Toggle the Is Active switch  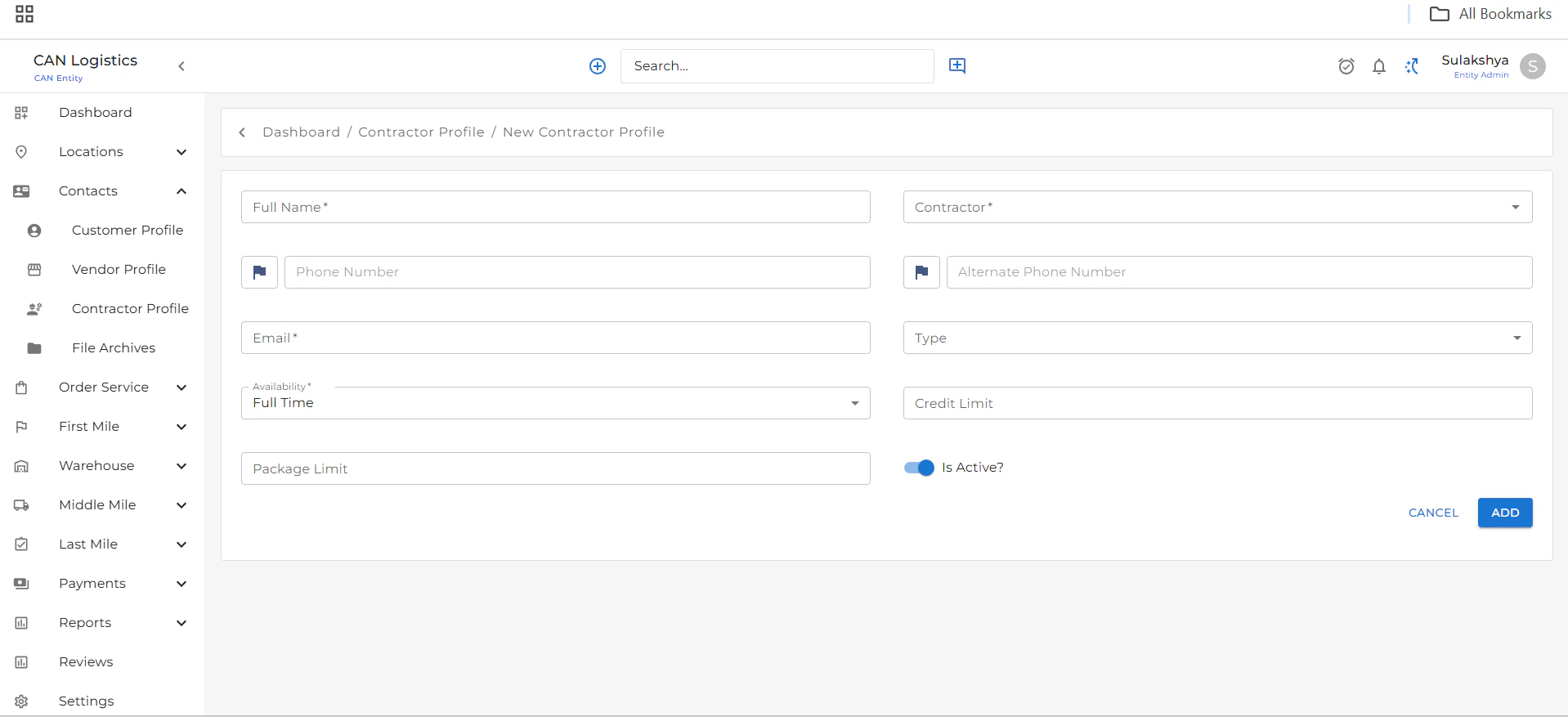[x=919, y=468]
